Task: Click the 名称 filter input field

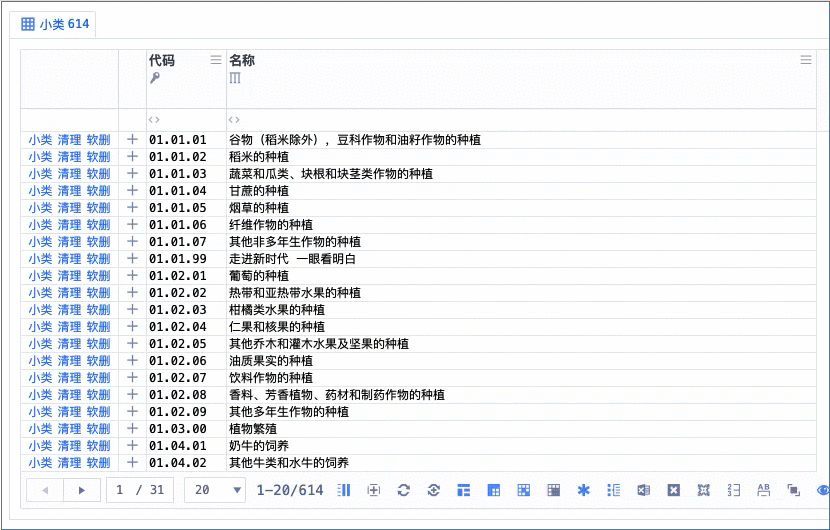Action: [520, 120]
